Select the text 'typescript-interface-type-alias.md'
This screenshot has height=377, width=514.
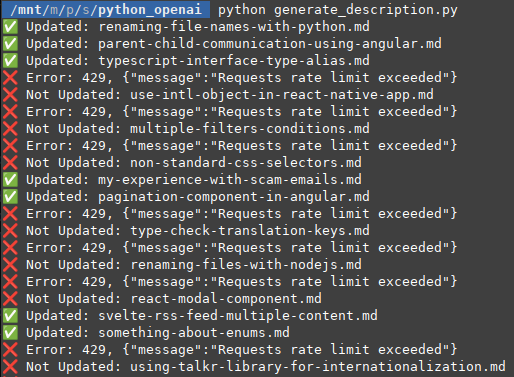click(234, 61)
